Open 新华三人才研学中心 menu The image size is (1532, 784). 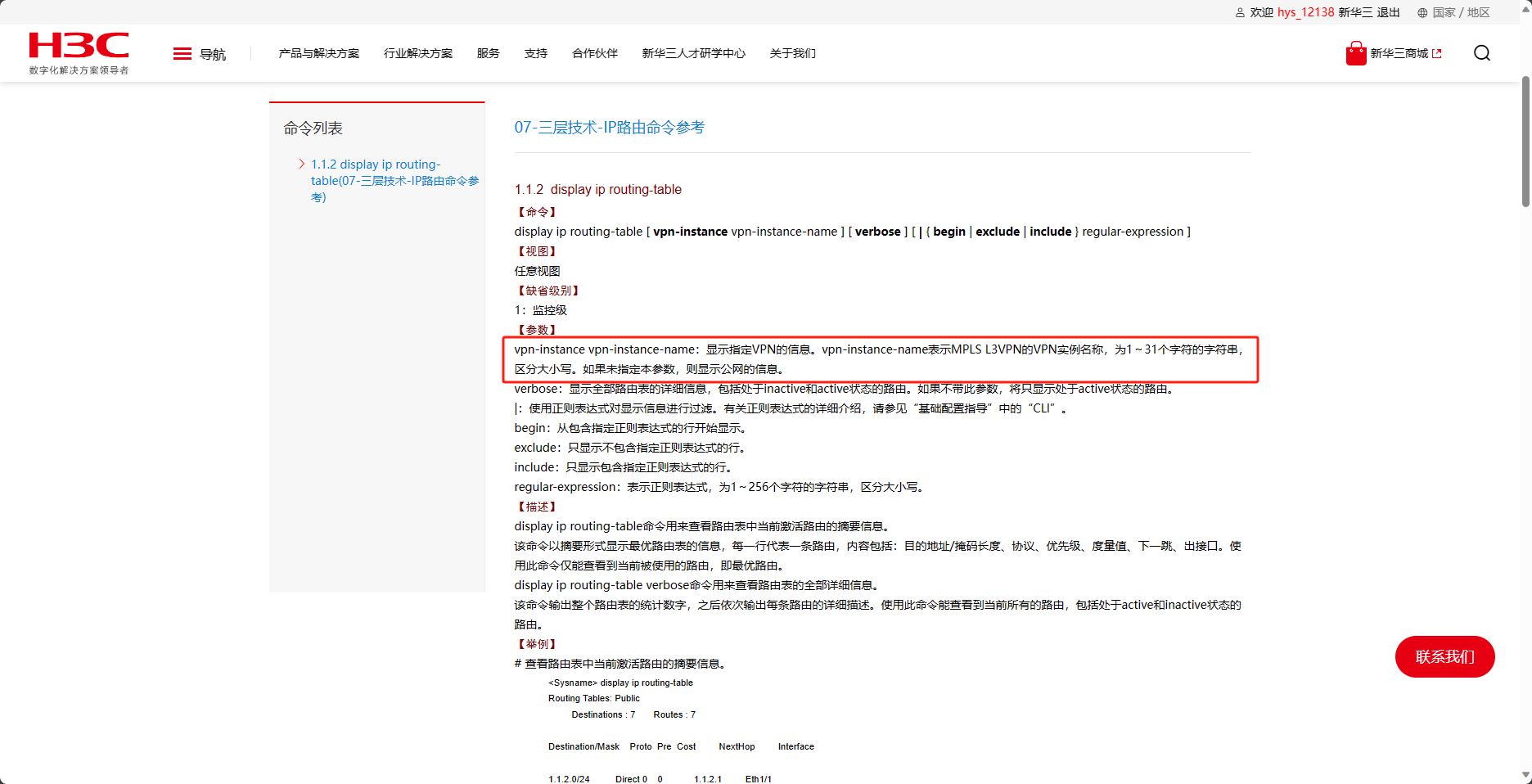694,53
